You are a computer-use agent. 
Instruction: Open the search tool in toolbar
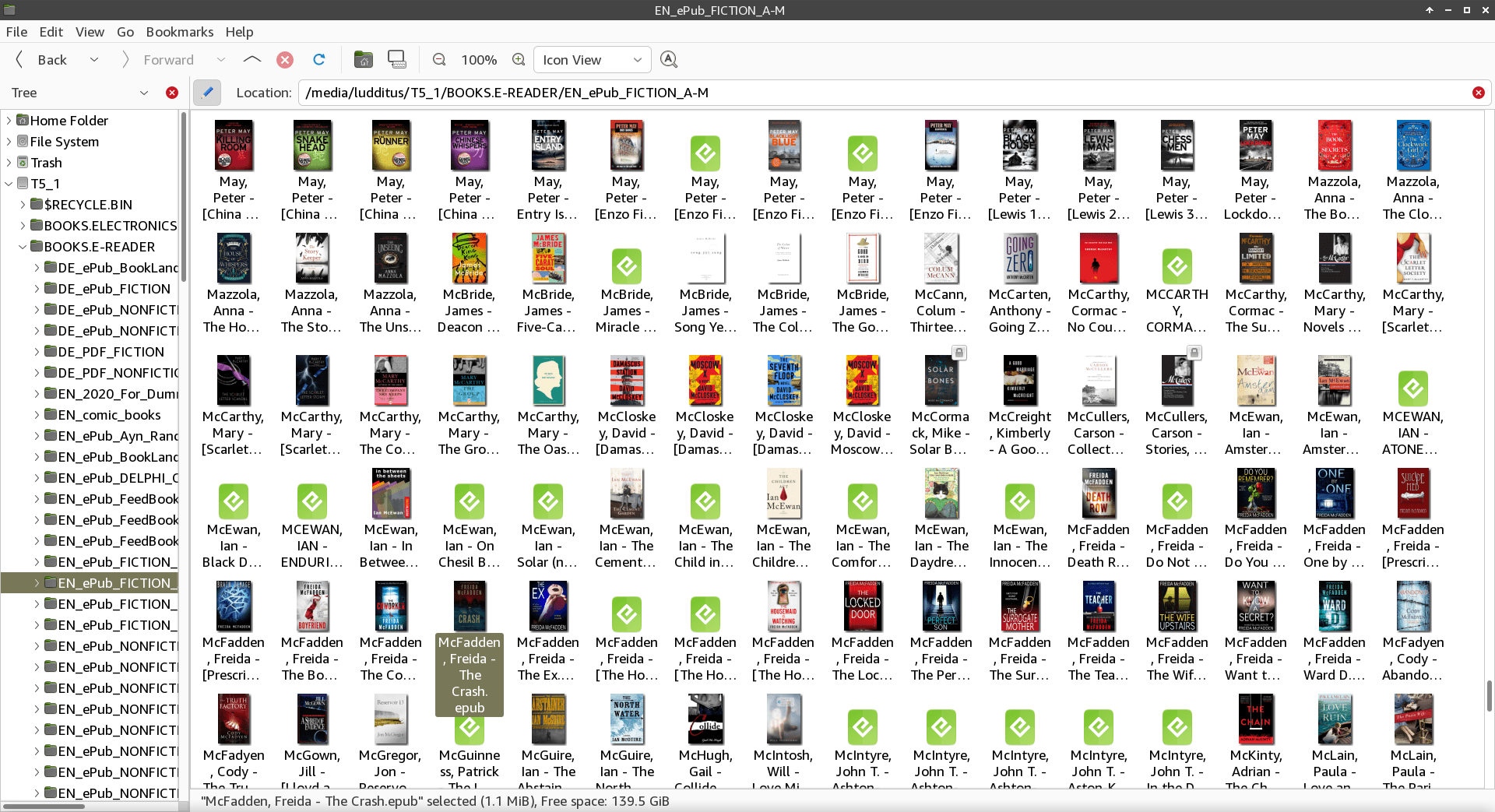point(668,60)
